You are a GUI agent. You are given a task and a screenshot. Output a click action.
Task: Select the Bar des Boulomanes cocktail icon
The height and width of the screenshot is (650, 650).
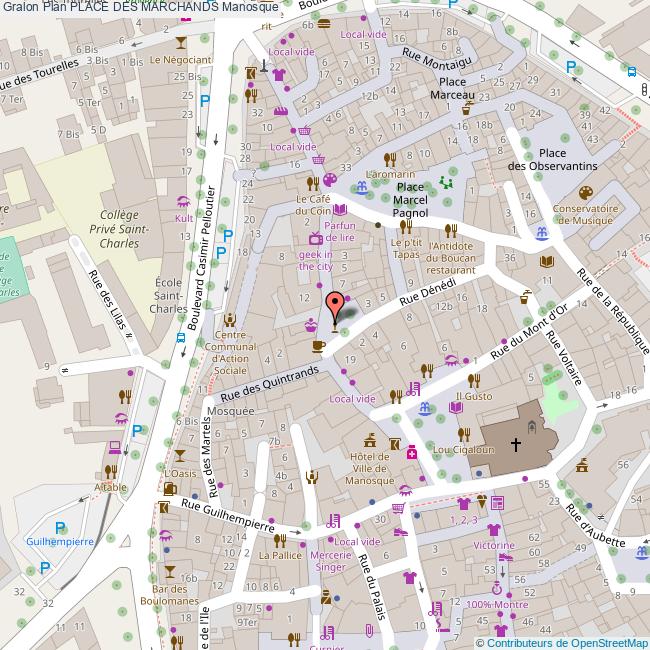(169, 570)
